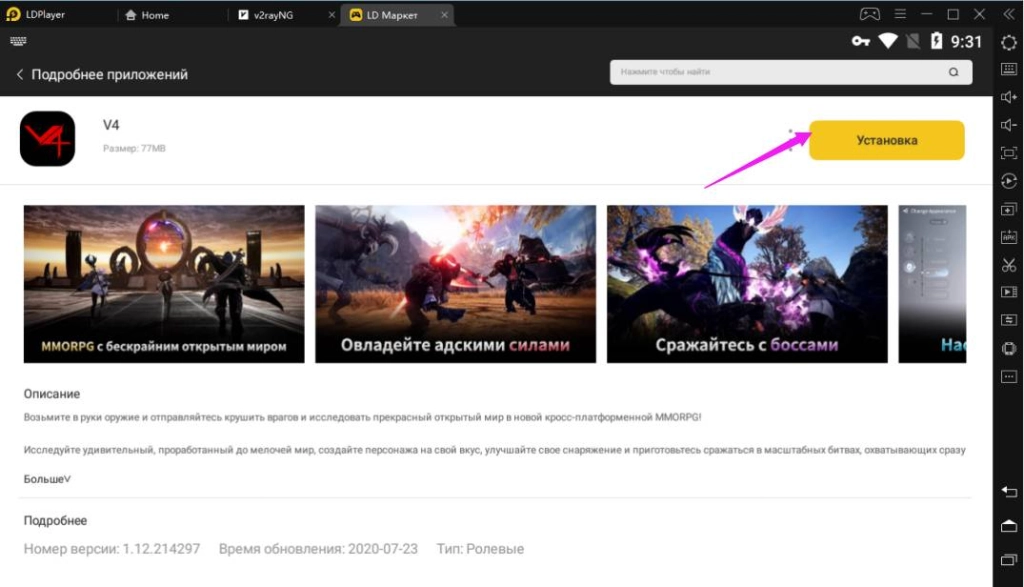Switch to the Home tab

pyautogui.click(x=155, y=15)
